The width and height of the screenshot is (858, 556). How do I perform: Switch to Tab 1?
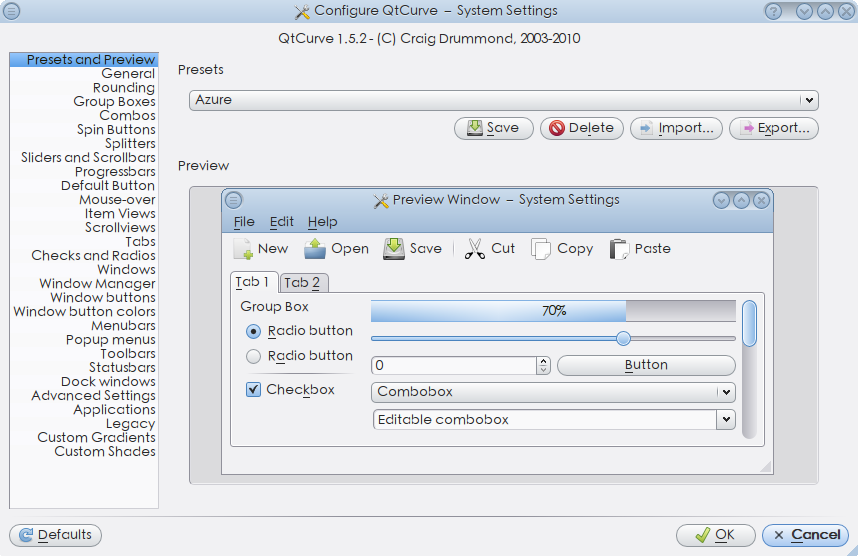tap(253, 282)
